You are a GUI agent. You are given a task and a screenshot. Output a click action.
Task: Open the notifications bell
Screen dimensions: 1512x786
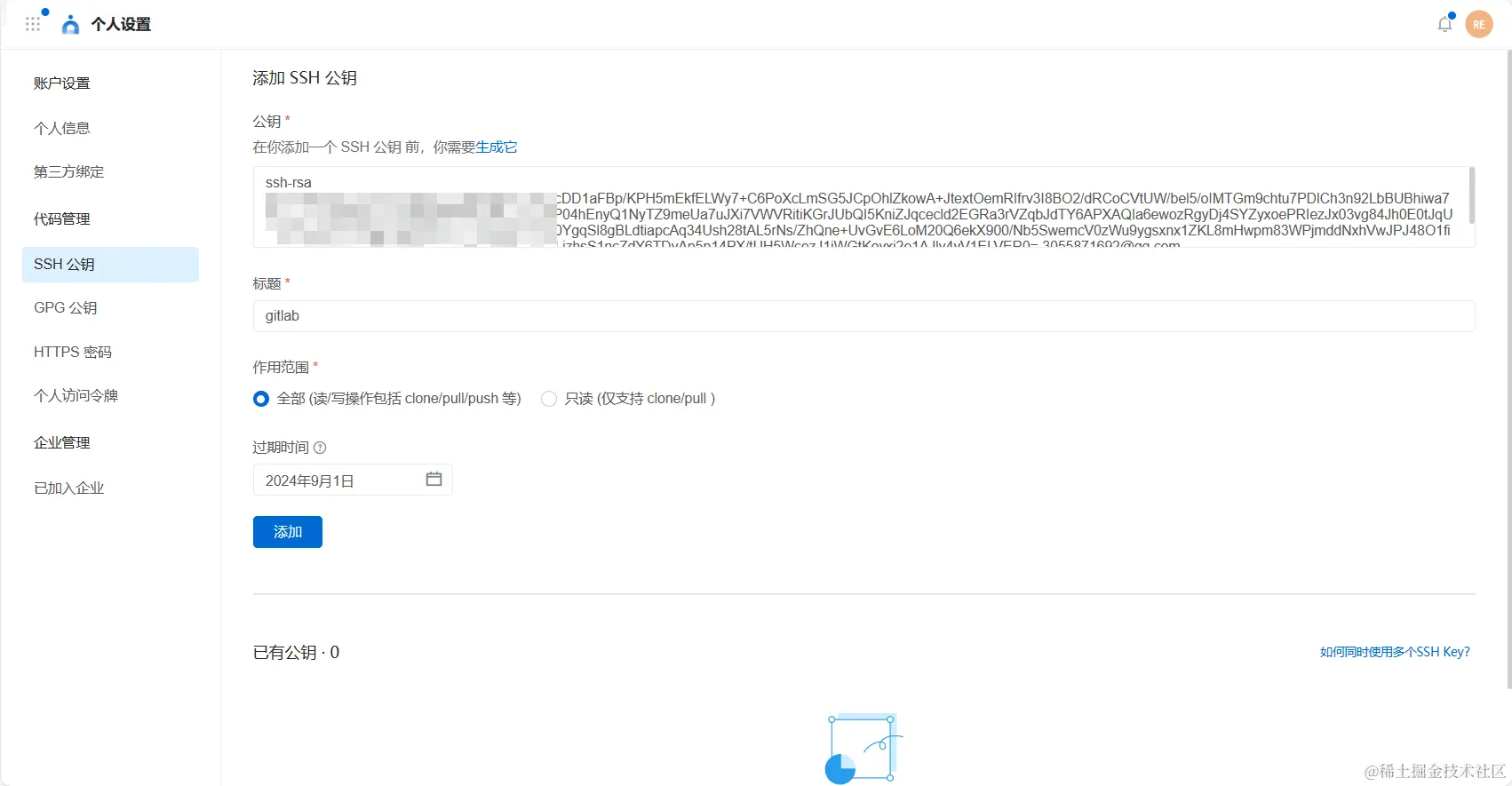tap(1444, 24)
